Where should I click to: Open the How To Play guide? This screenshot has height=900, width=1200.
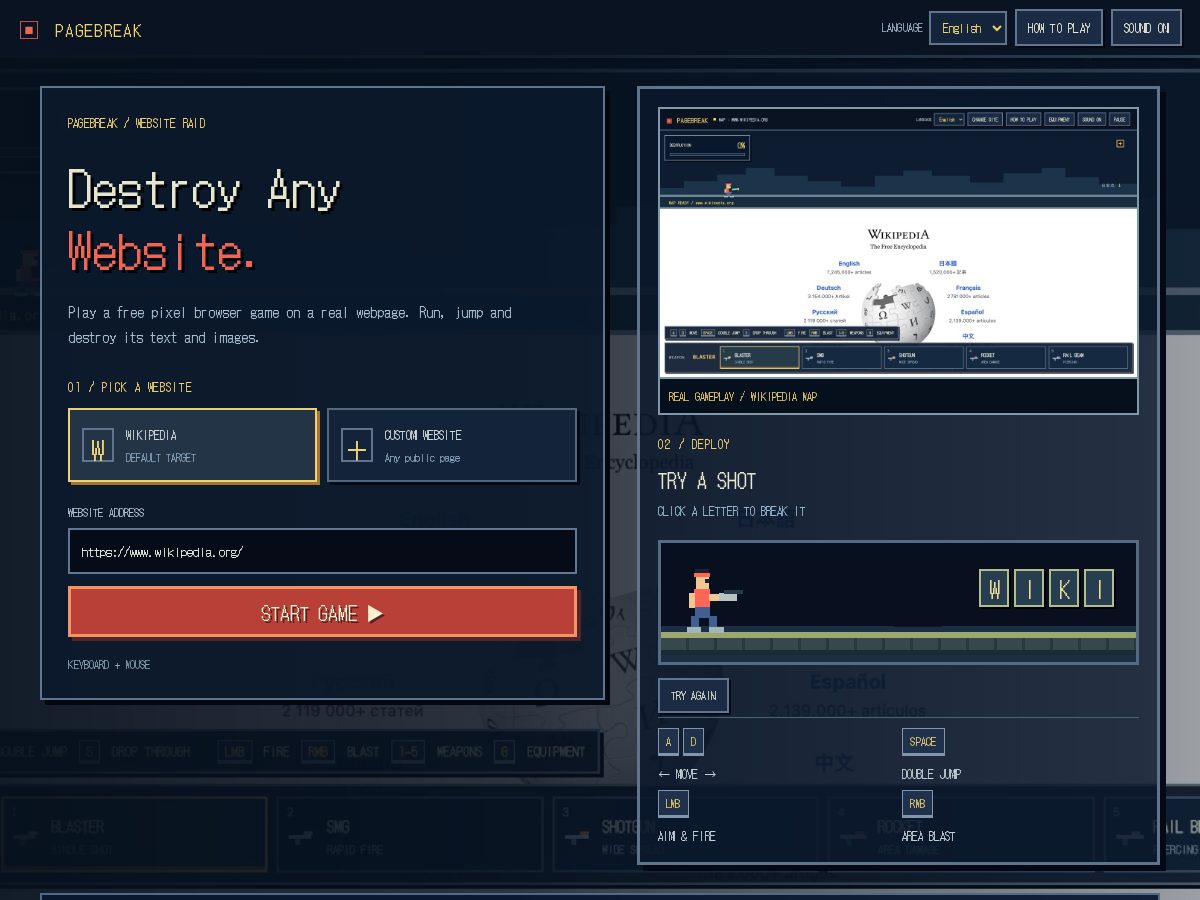coord(1059,28)
